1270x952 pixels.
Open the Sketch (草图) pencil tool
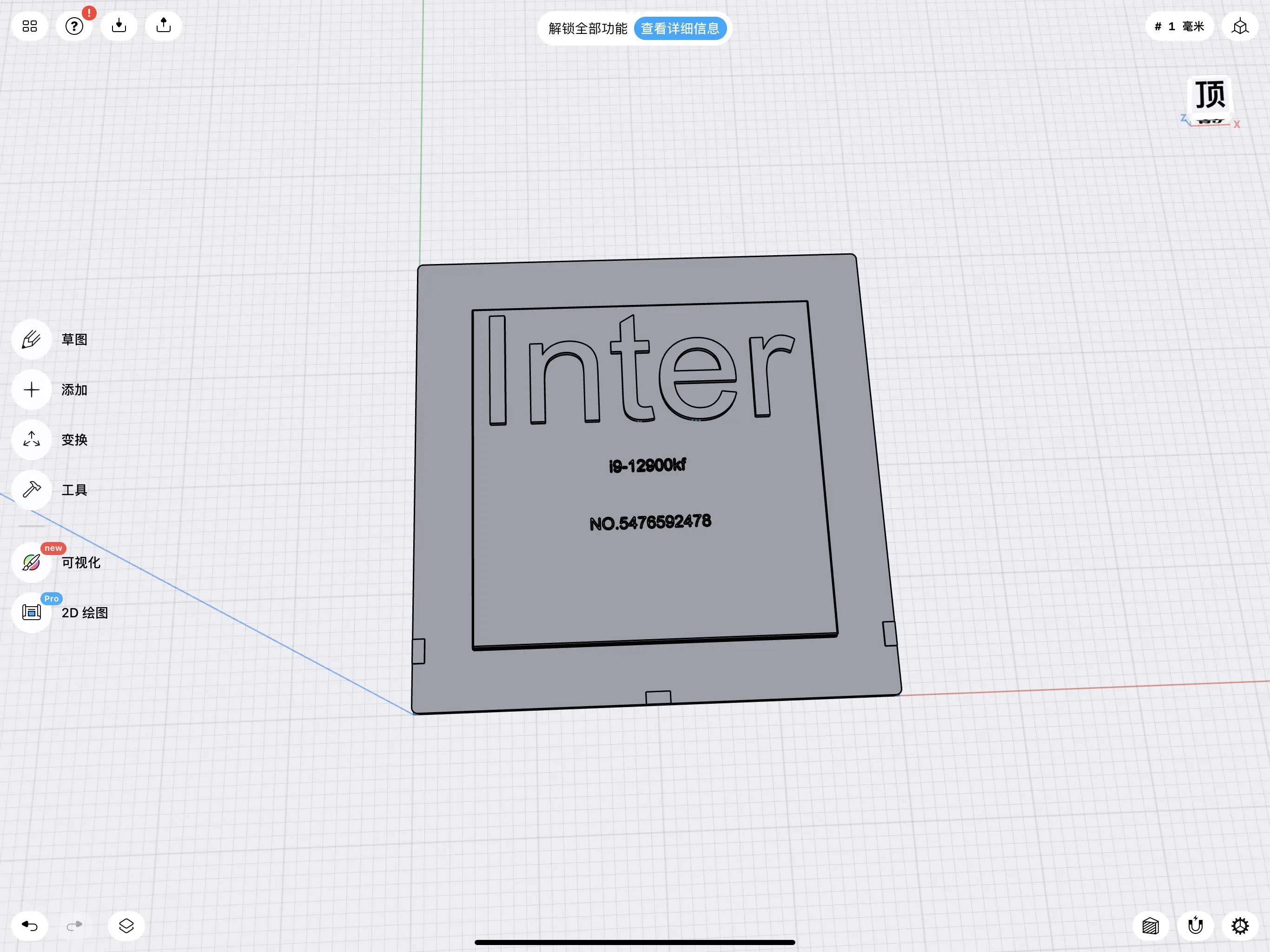[32, 339]
